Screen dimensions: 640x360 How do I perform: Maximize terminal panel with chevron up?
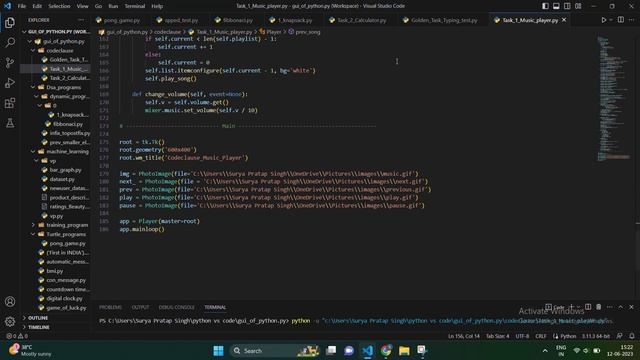pyautogui.click(x=620, y=307)
